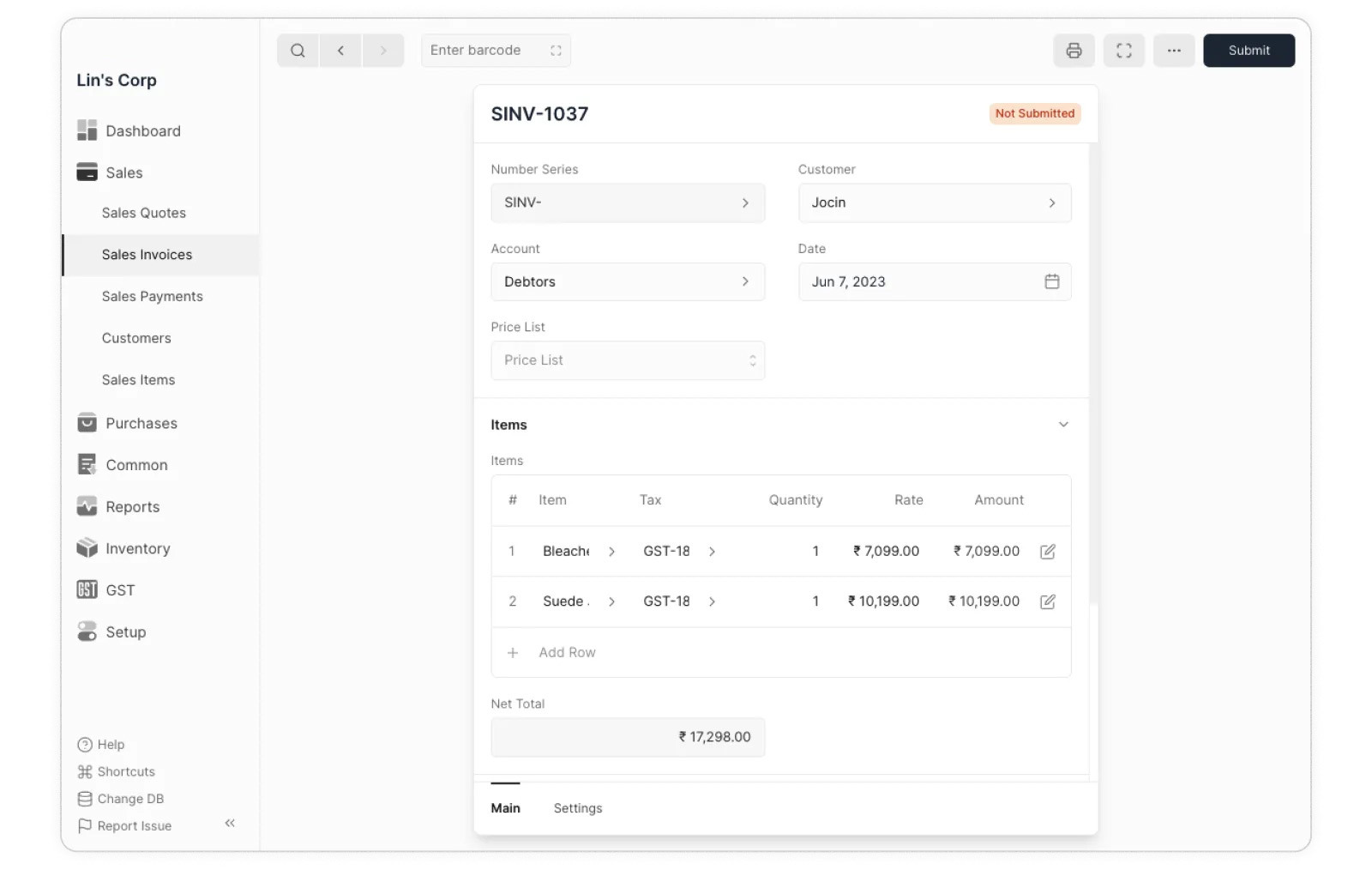Click the Purchases icon in sidebar
1372x870 pixels.
coord(87,423)
